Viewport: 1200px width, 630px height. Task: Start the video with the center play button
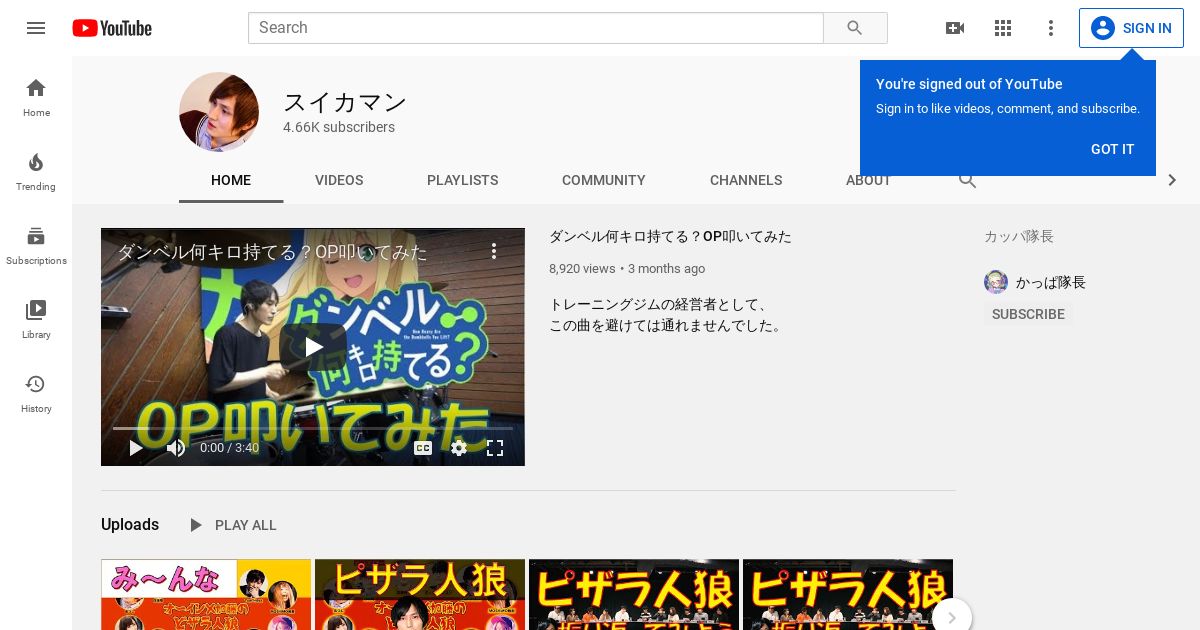tap(313, 347)
